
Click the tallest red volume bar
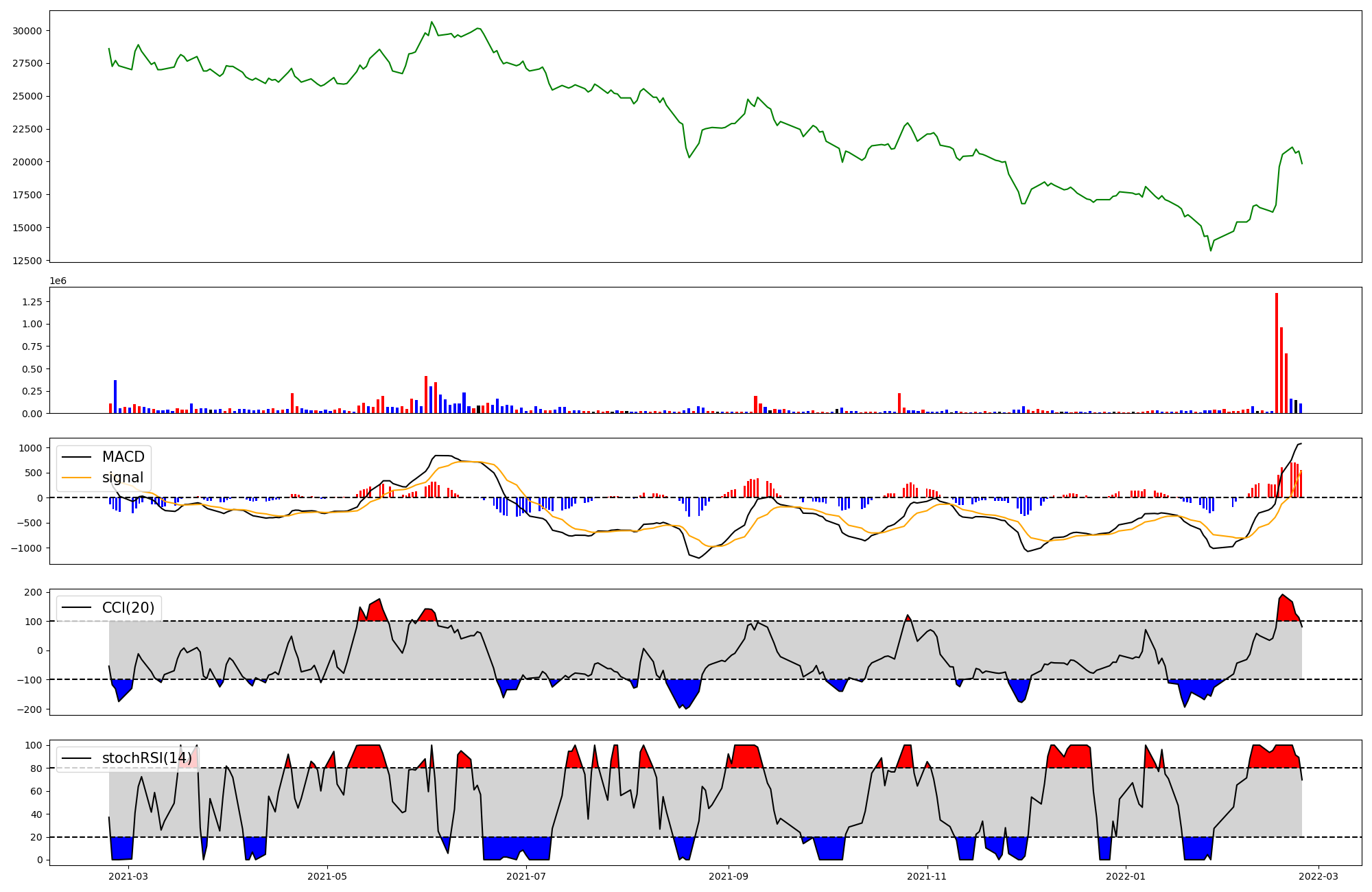coord(1277,353)
